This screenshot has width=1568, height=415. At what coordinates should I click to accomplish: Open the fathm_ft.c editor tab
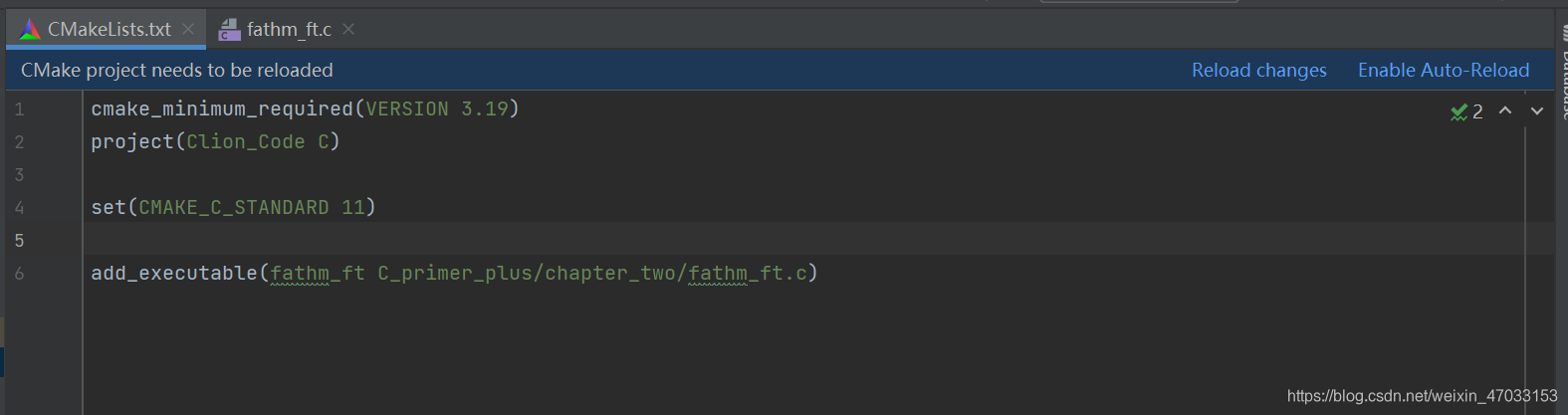pos(289,30)
